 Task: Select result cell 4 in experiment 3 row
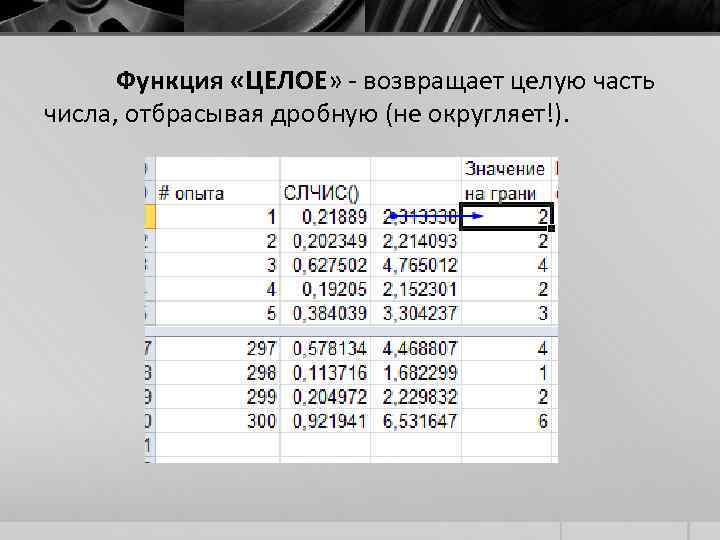tap(506, 265)
